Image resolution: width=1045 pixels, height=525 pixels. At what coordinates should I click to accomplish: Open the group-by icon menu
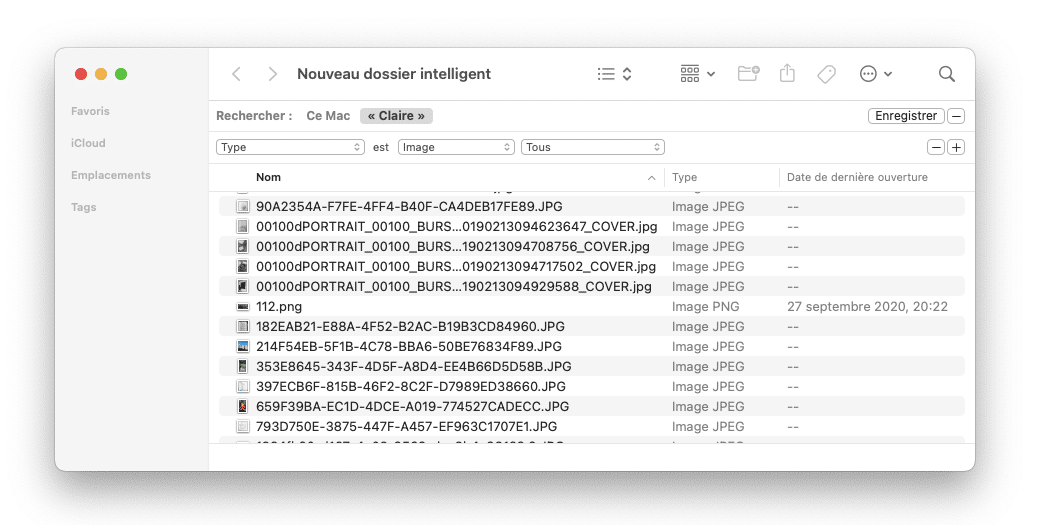[x=697, y=74]
